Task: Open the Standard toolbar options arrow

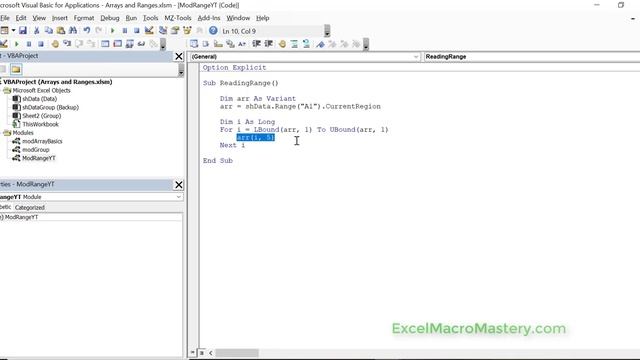Action: pyautogui.click(x=327, y=31)
